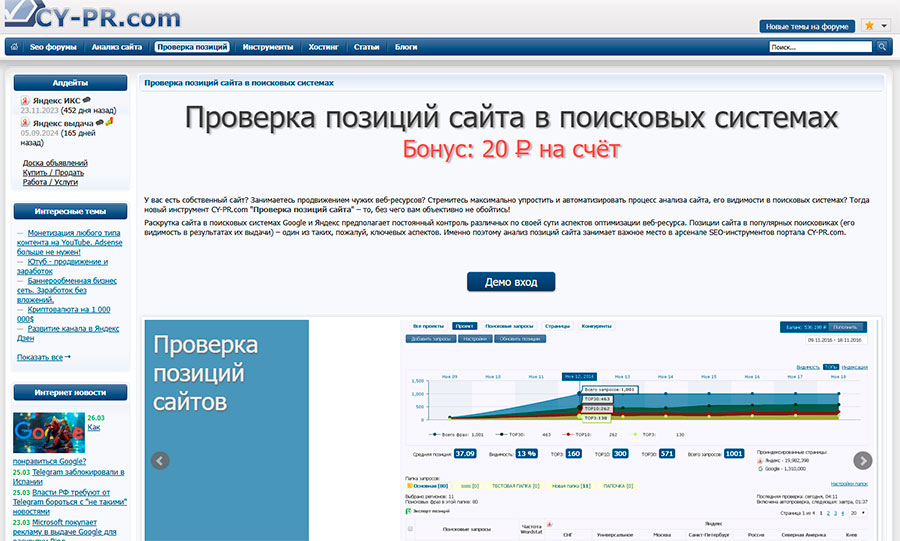Open Блоги menu item

click(x=406, y=47)
